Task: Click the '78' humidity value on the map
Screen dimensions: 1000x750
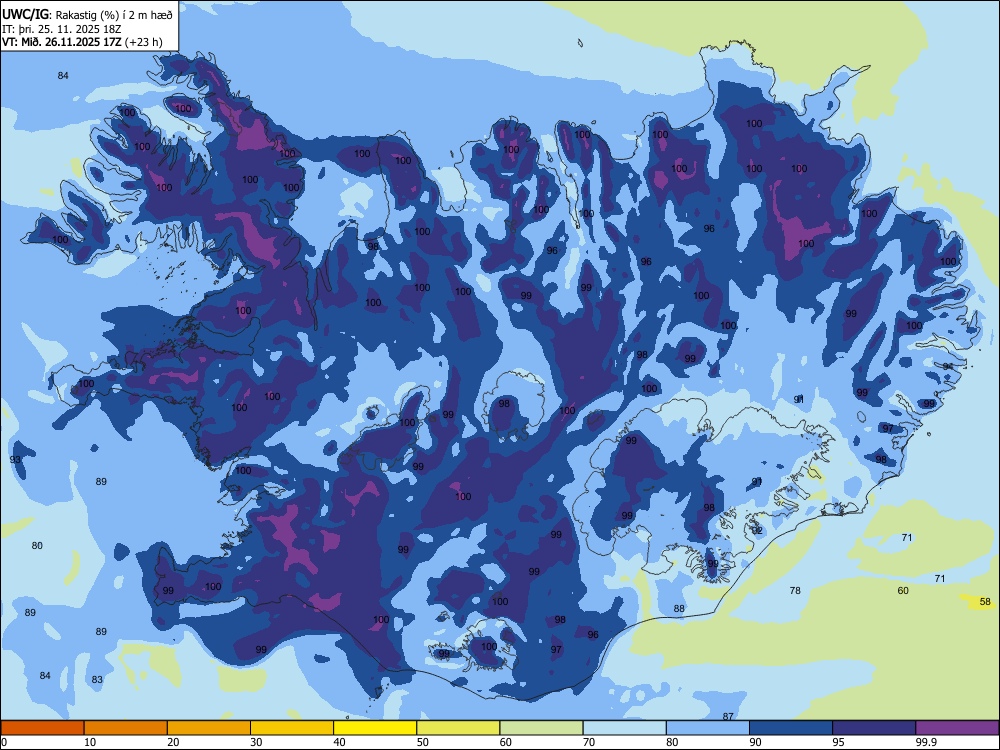Action: tap(795, 591)
